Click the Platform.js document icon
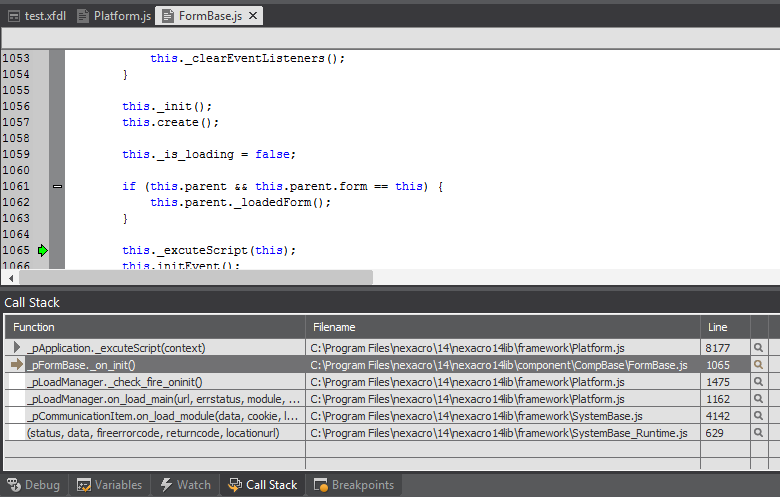Image resolution: width=780 pixels, height=497 pixels. pyautogui.click(x=83, y=16)
